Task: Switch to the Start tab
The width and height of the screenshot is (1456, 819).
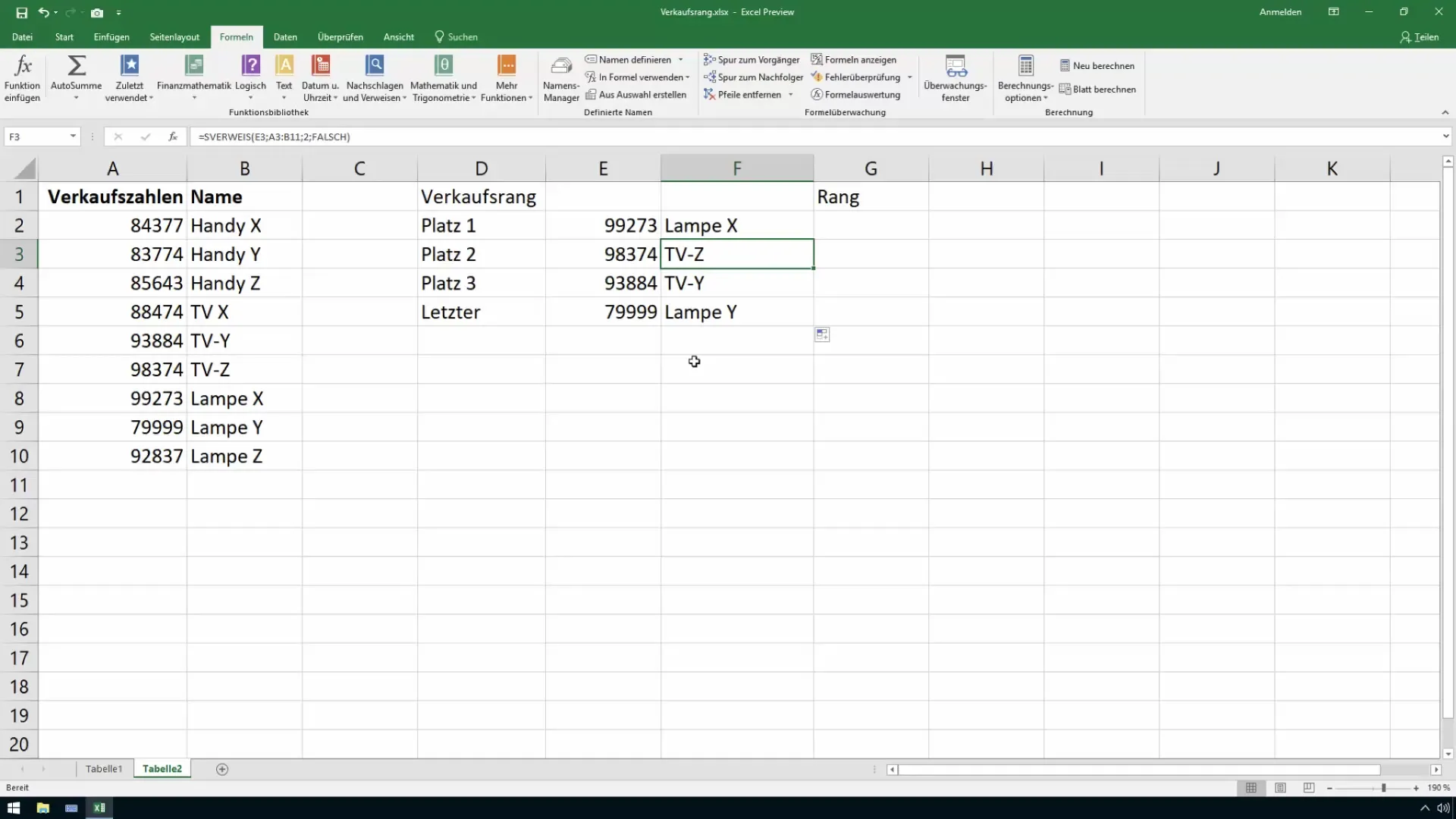Action: pyautogui.click(x=64, y=37)
